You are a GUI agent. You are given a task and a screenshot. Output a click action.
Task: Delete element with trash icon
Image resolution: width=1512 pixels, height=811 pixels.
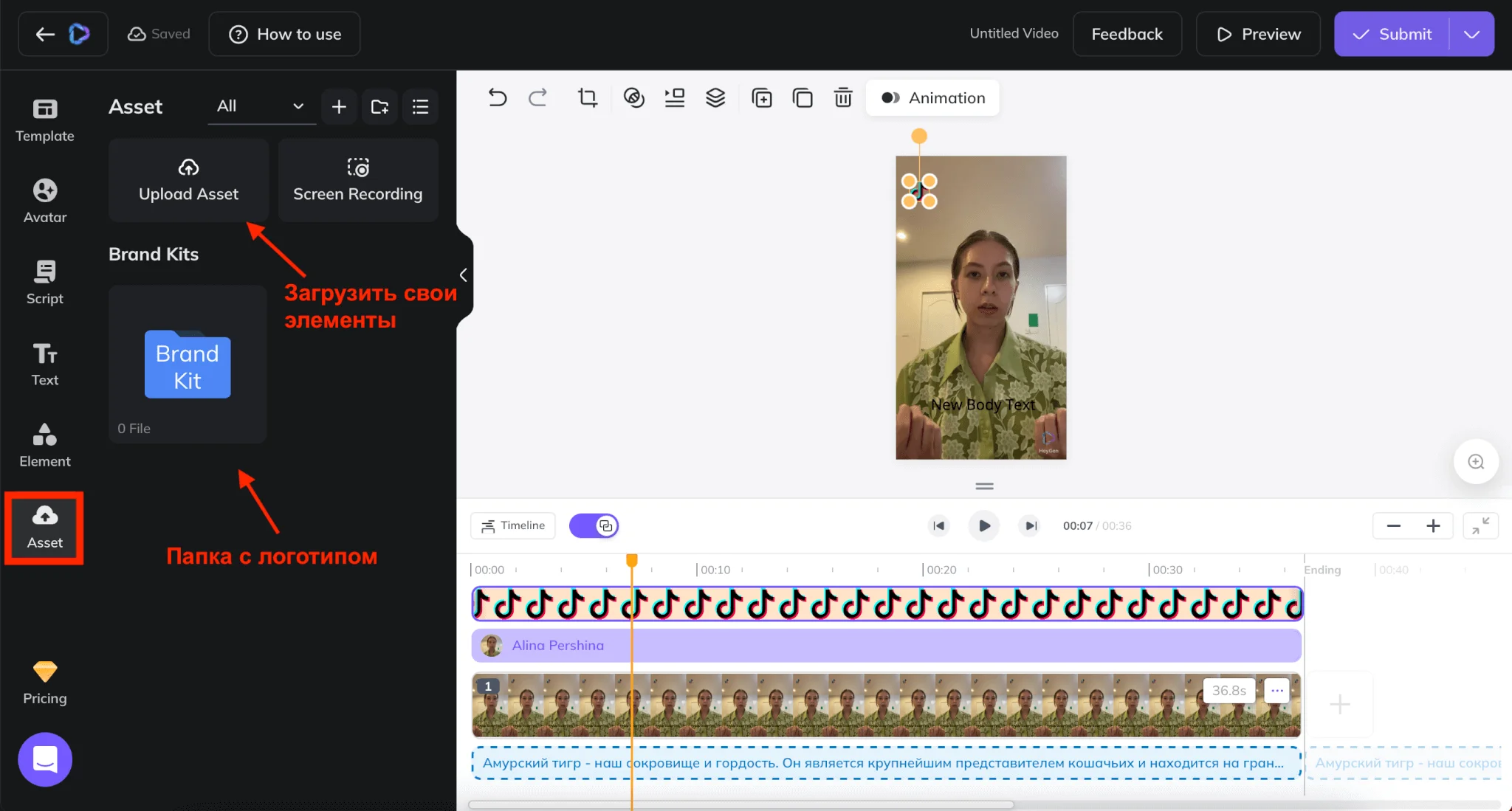843,97
